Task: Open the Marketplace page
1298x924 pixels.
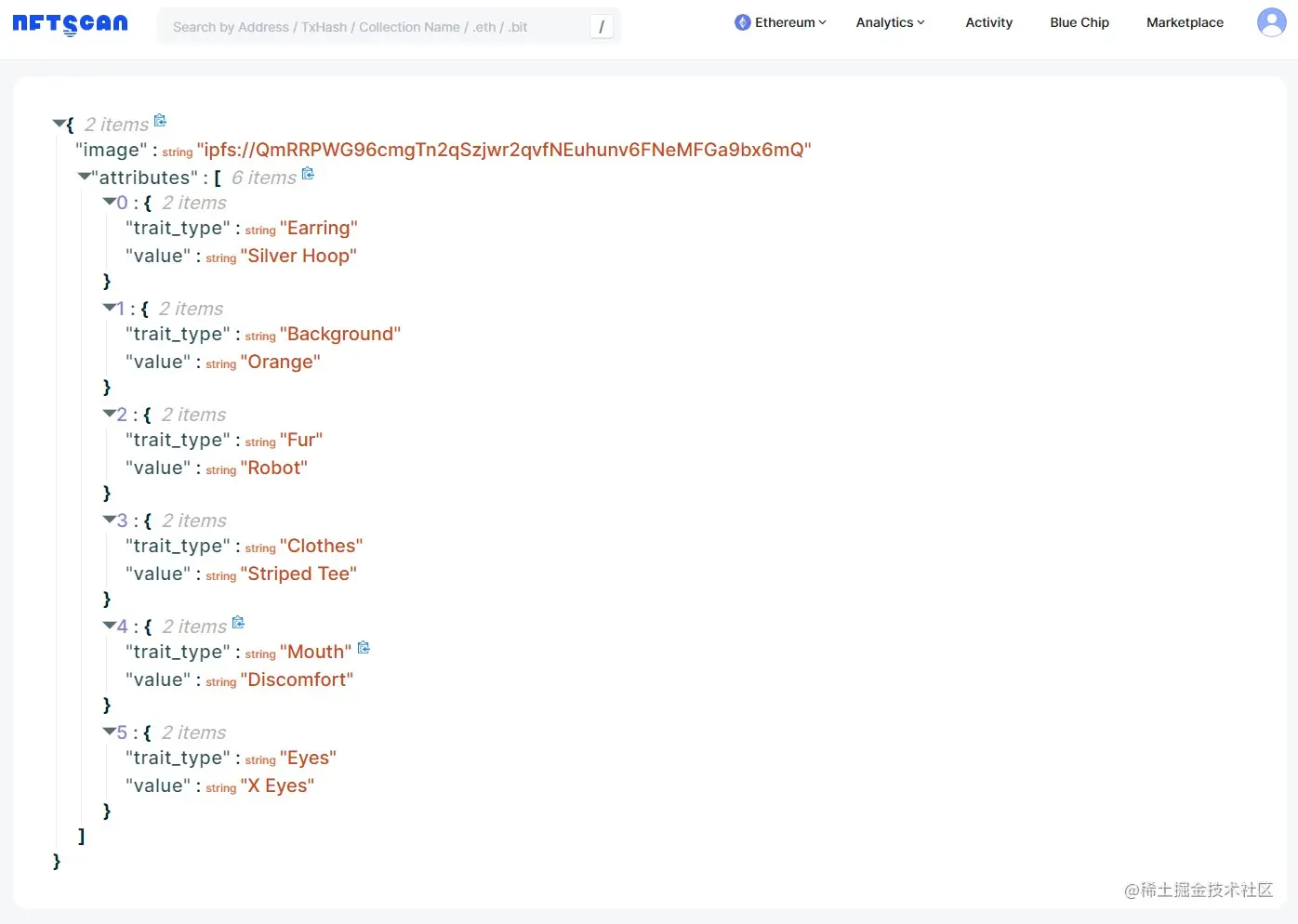Action: (1185, 22)
